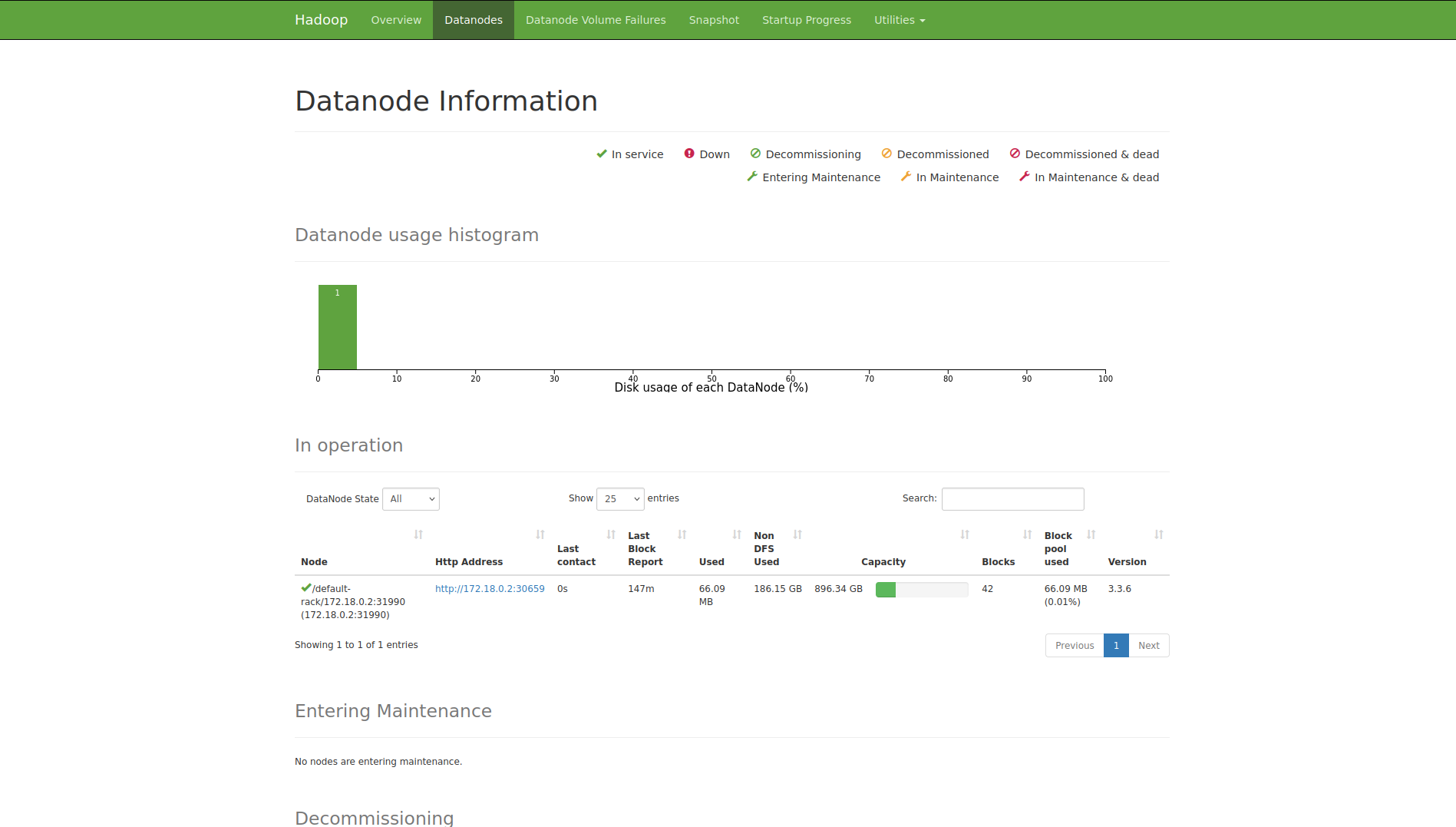Open the Utilities dropdown menu
This screenshot has width=1456, height=827.
[899, 20]
